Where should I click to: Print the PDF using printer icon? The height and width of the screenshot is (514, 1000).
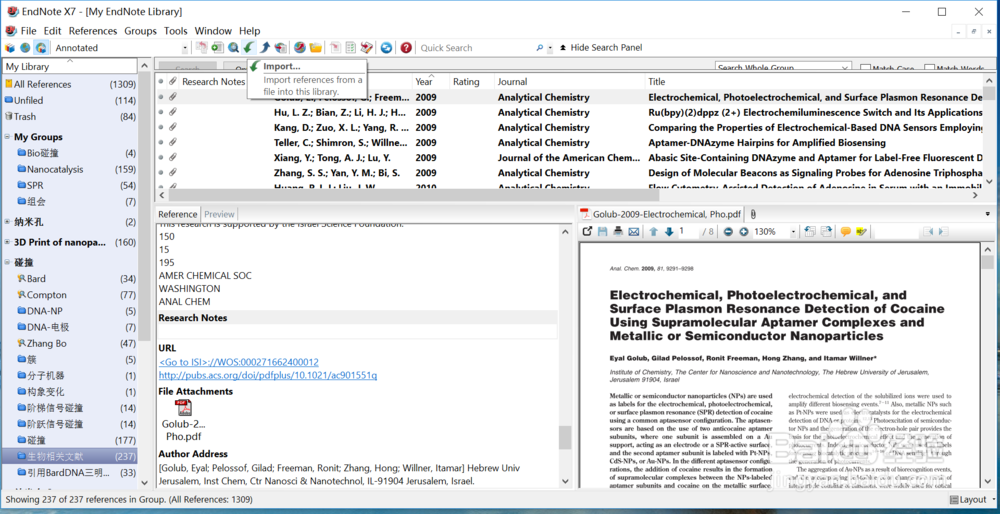(618, 231)
